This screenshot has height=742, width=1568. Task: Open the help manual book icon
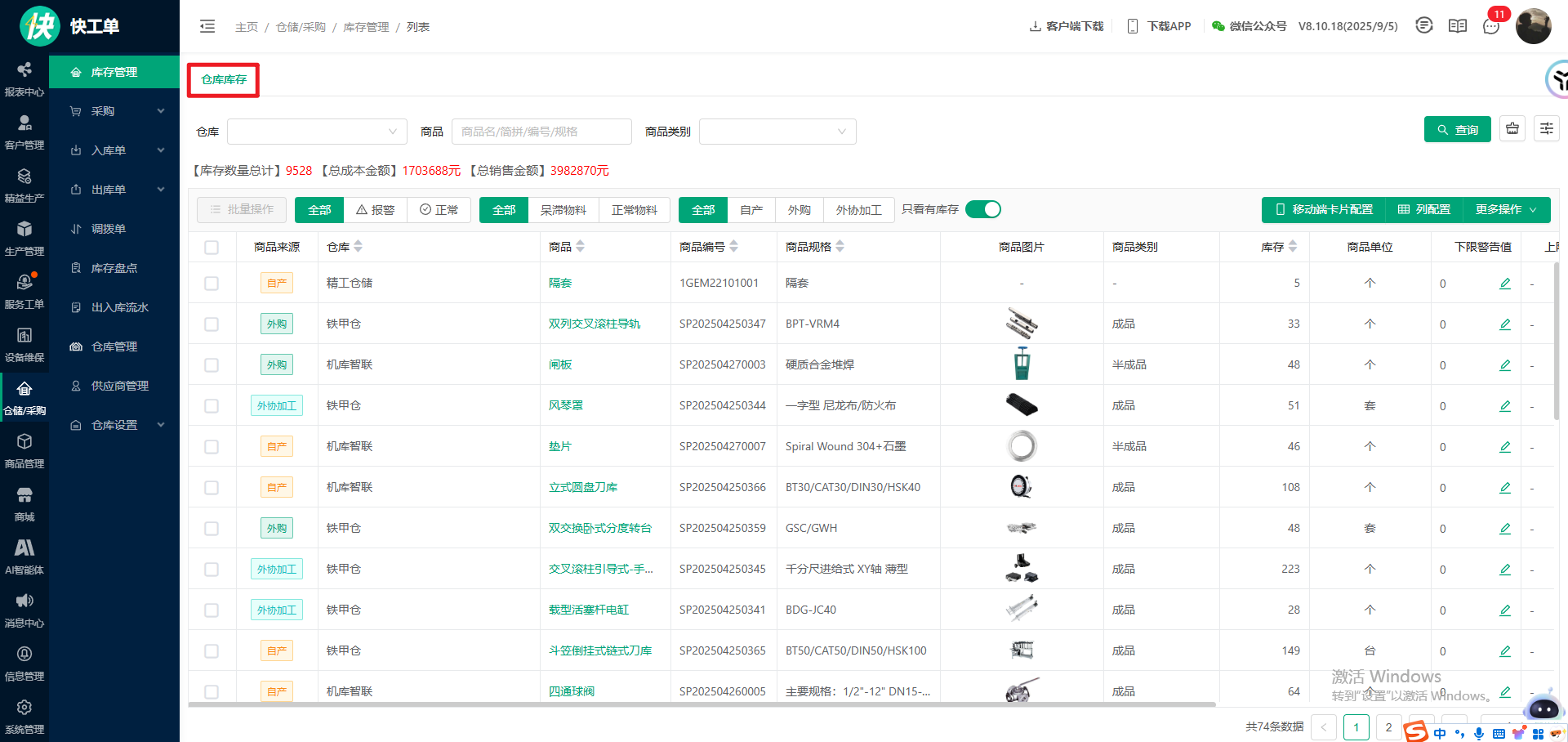point(1458,26)
